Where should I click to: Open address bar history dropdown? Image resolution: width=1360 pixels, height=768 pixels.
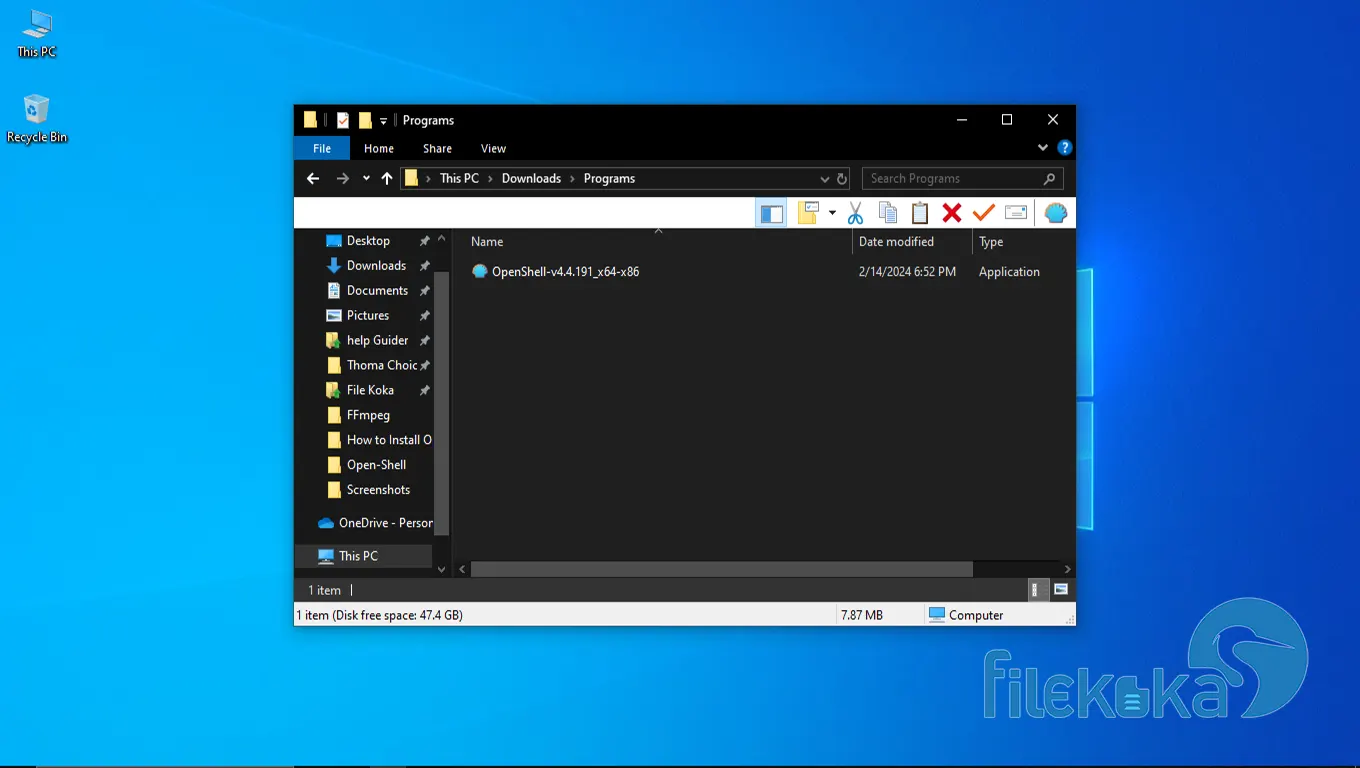[825, 179]
